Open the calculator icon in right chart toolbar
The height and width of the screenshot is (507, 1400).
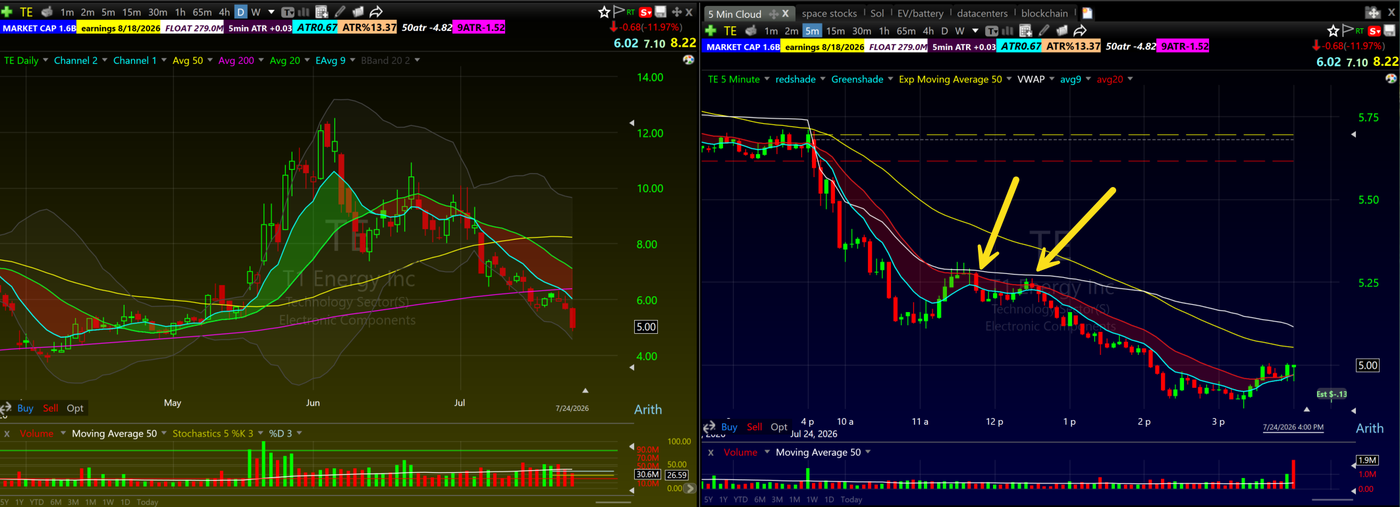pos(1025,31)
